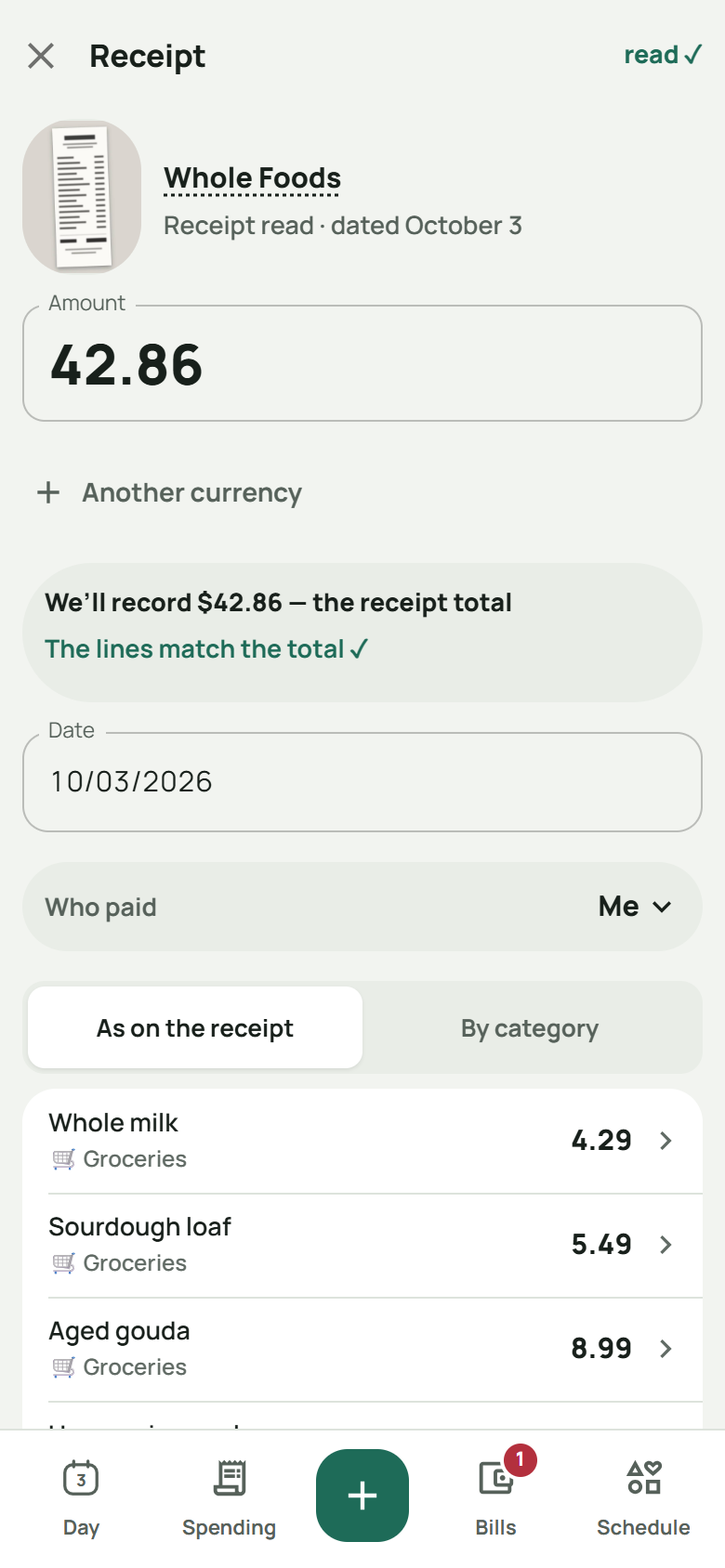Tap the Groceries cart icon under Aged gouda
This screenshot has height=1568, width=725.
click(x=63, y=1367)
